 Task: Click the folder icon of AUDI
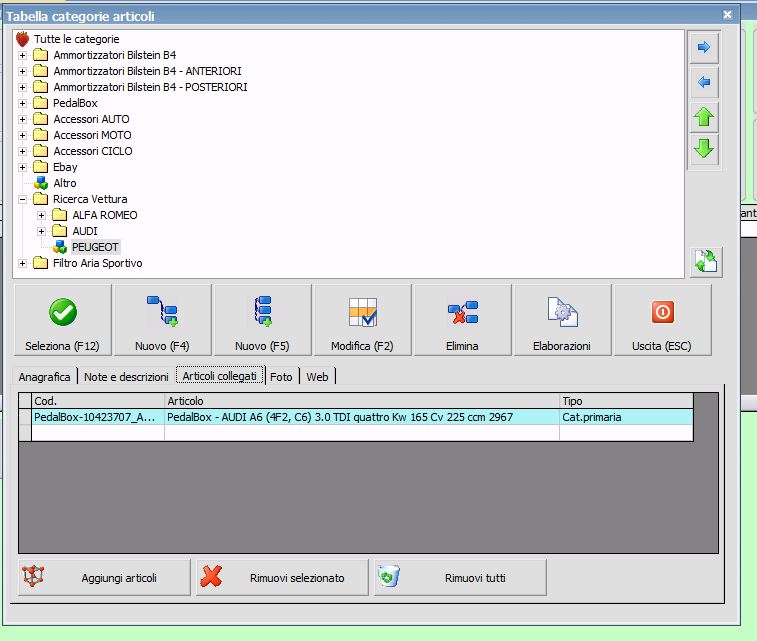tap(59, 231)
